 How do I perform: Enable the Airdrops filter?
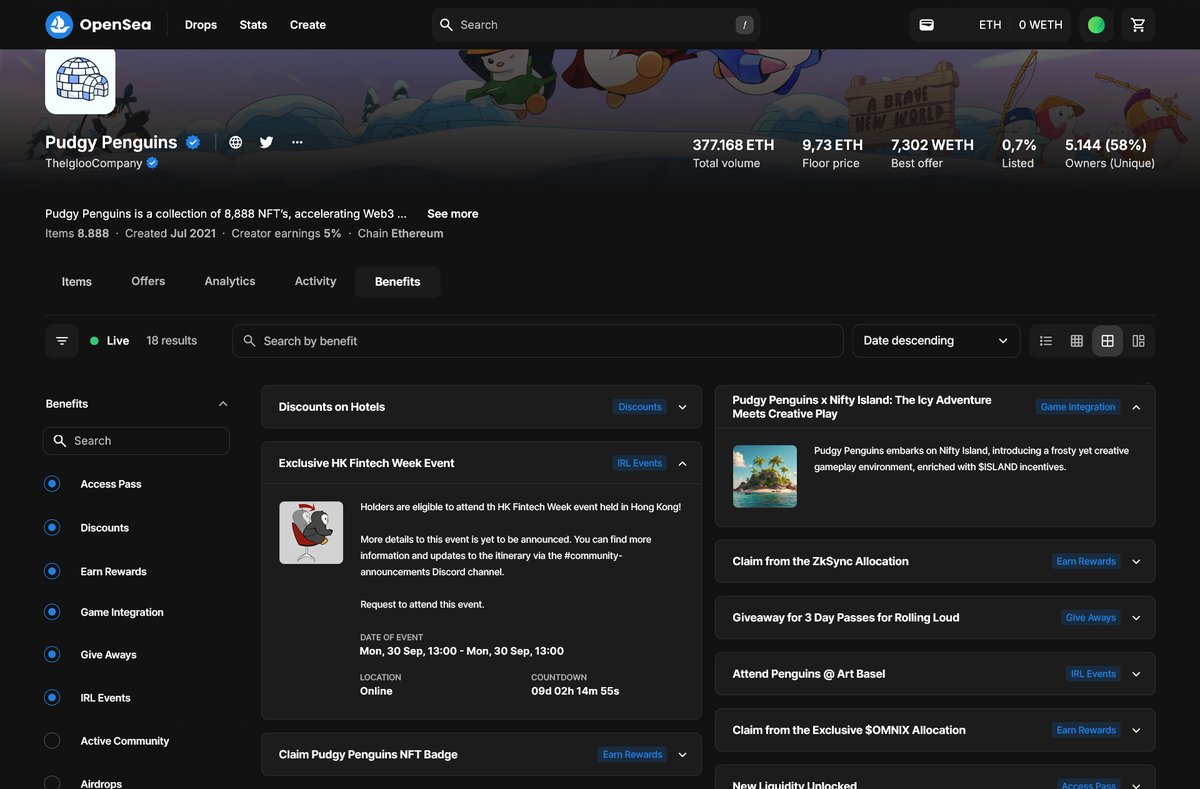pos(52,783)
